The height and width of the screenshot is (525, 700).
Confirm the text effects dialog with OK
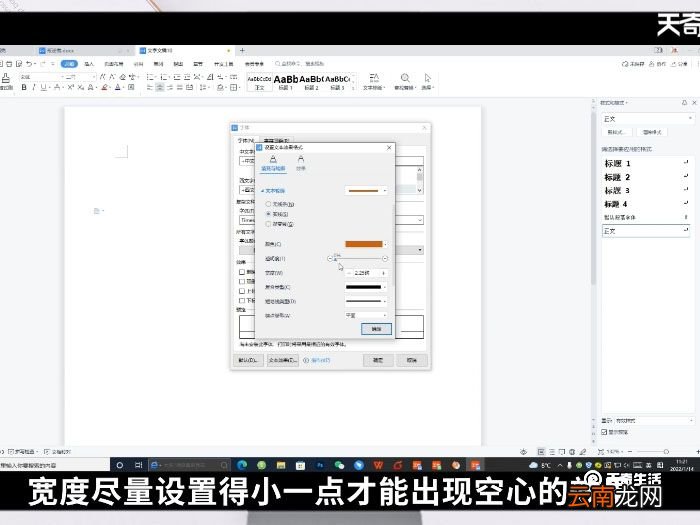pos(376,329)
